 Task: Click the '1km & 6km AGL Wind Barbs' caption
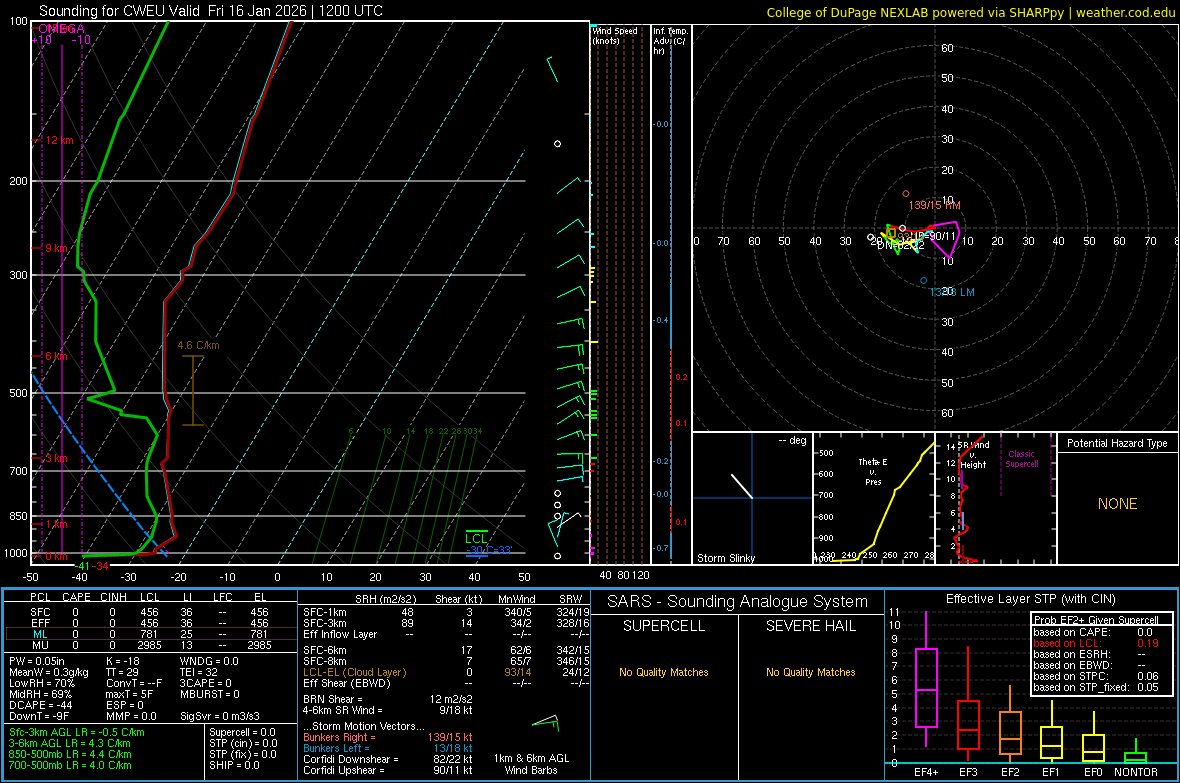531,764
